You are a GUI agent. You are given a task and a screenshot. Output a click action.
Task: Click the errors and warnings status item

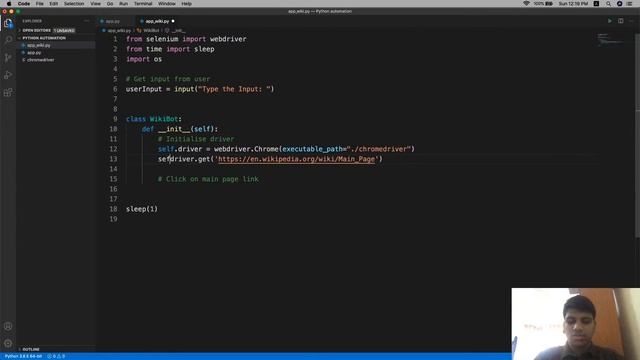pyautogui.click(x=56, y=356)
